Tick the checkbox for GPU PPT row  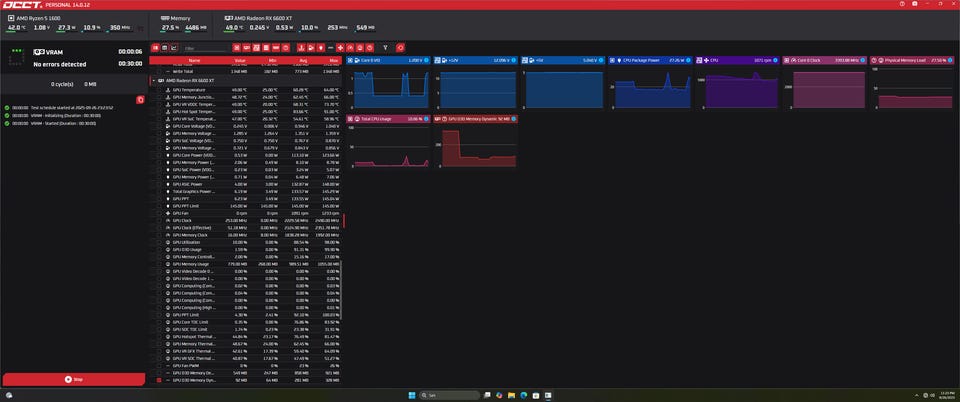[x=159, y=199]
